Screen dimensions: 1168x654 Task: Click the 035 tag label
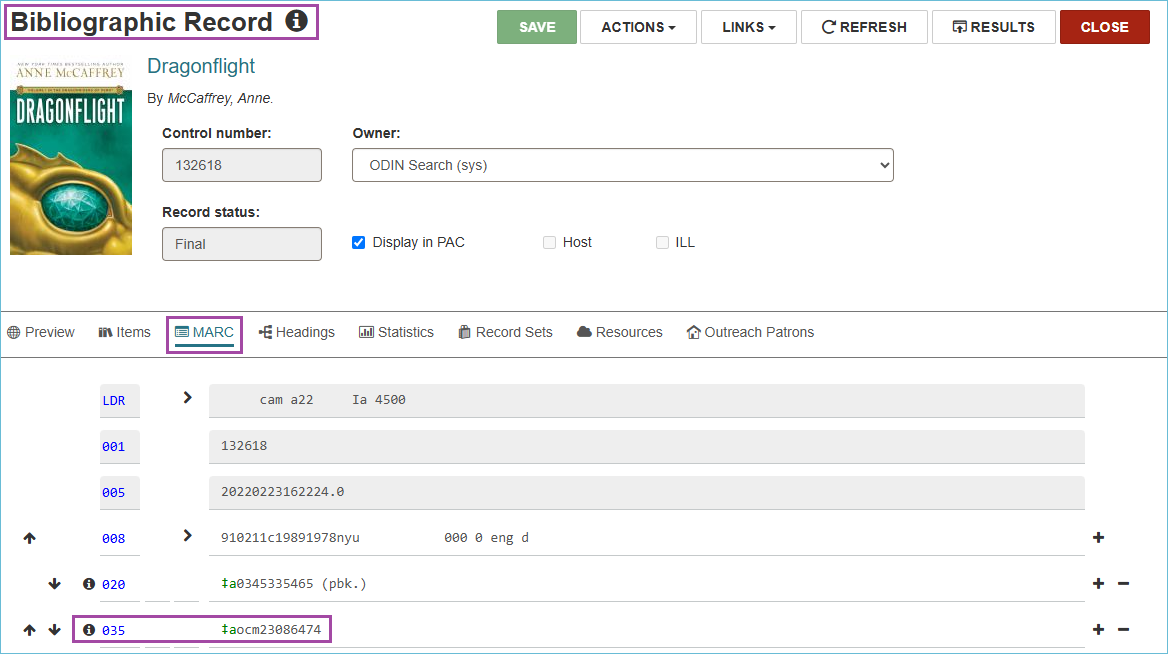(114, 631)
